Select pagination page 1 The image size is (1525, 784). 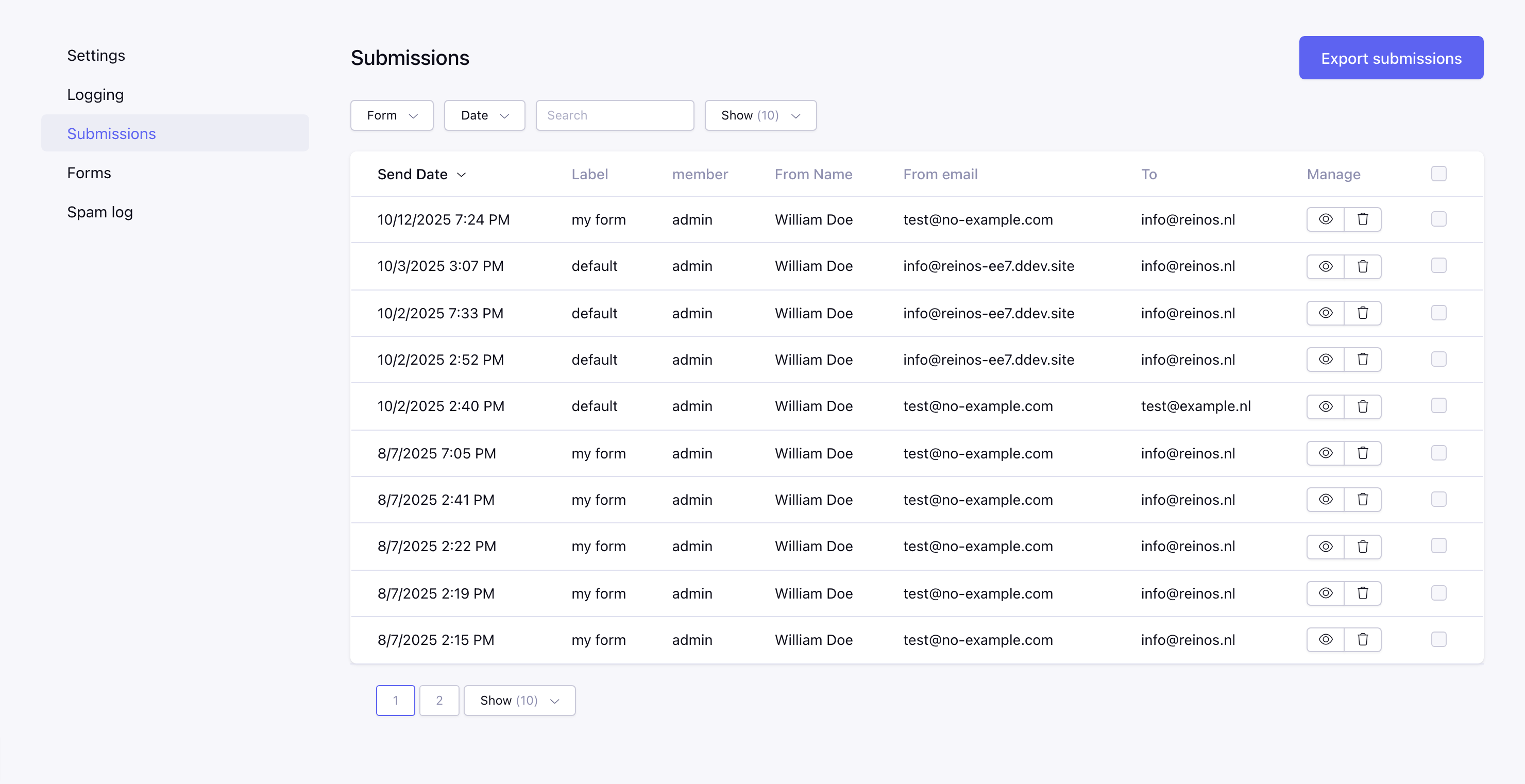(396, 701)
